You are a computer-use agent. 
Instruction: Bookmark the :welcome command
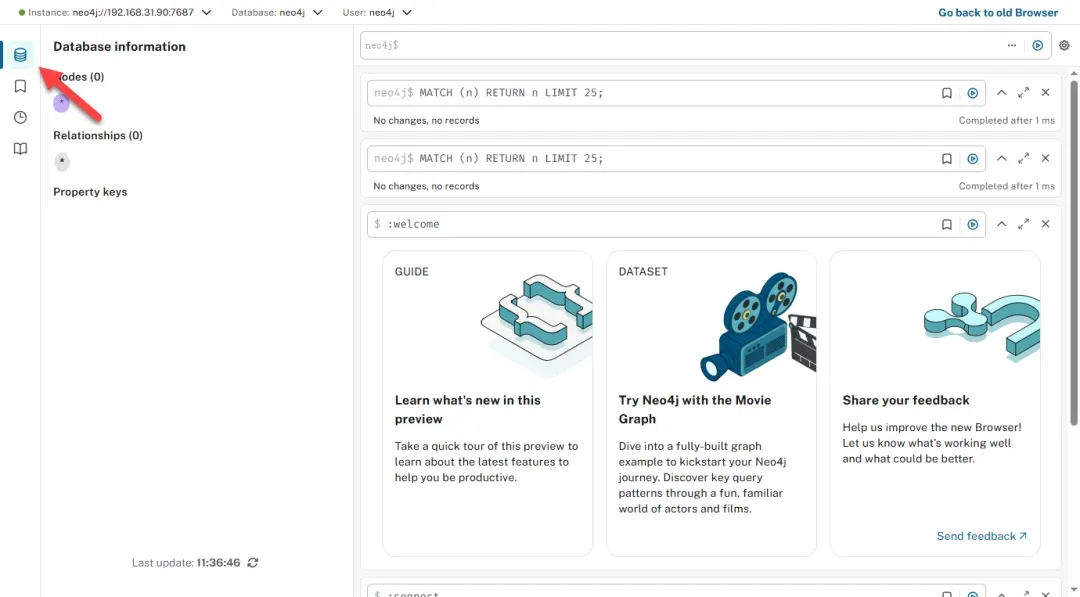946,224
